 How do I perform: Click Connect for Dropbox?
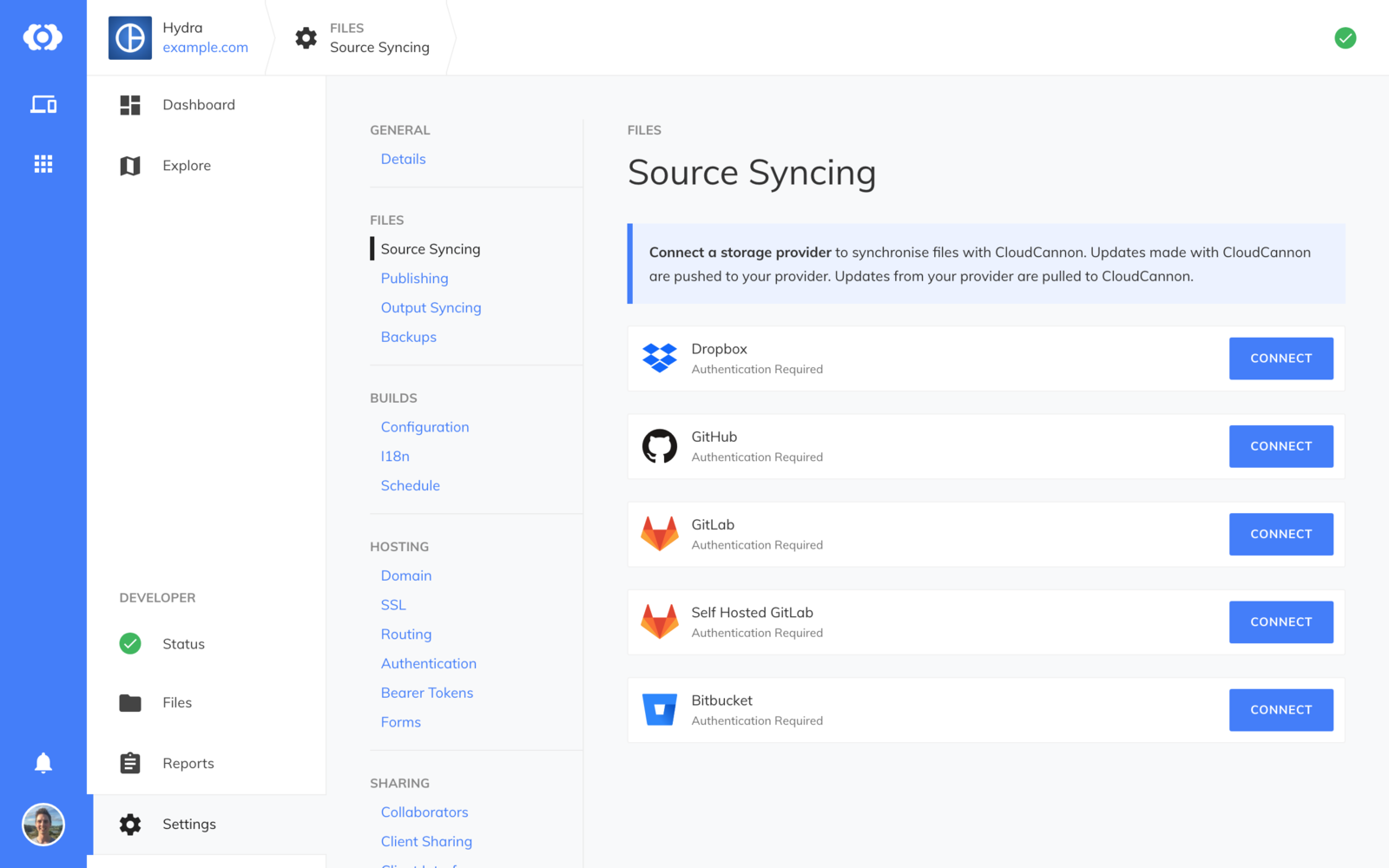1280,358
